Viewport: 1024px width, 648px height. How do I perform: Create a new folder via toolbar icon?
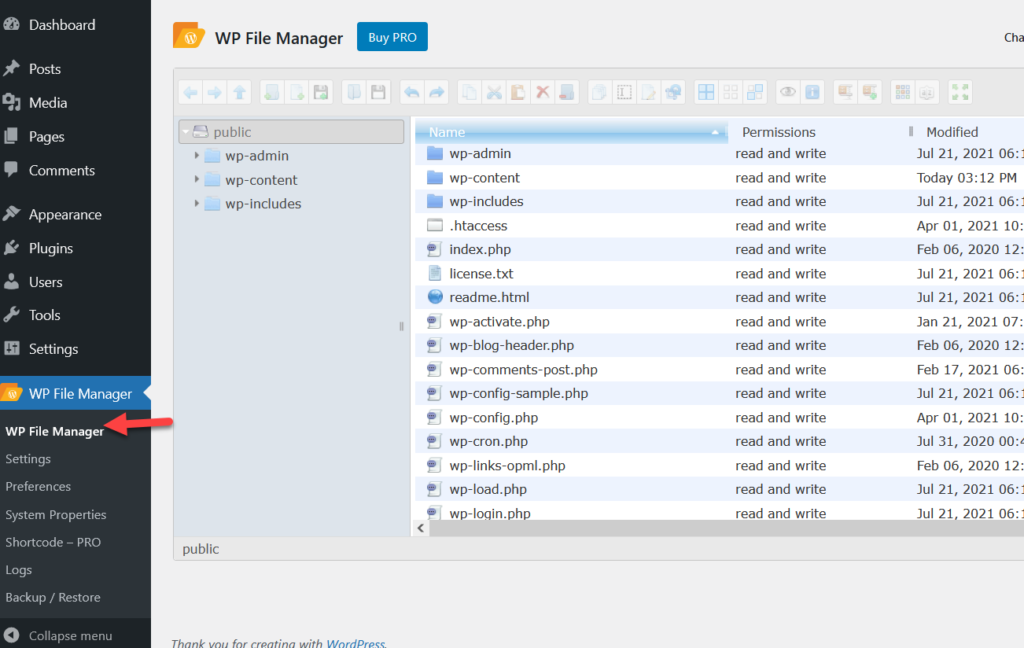coord(272,93)
